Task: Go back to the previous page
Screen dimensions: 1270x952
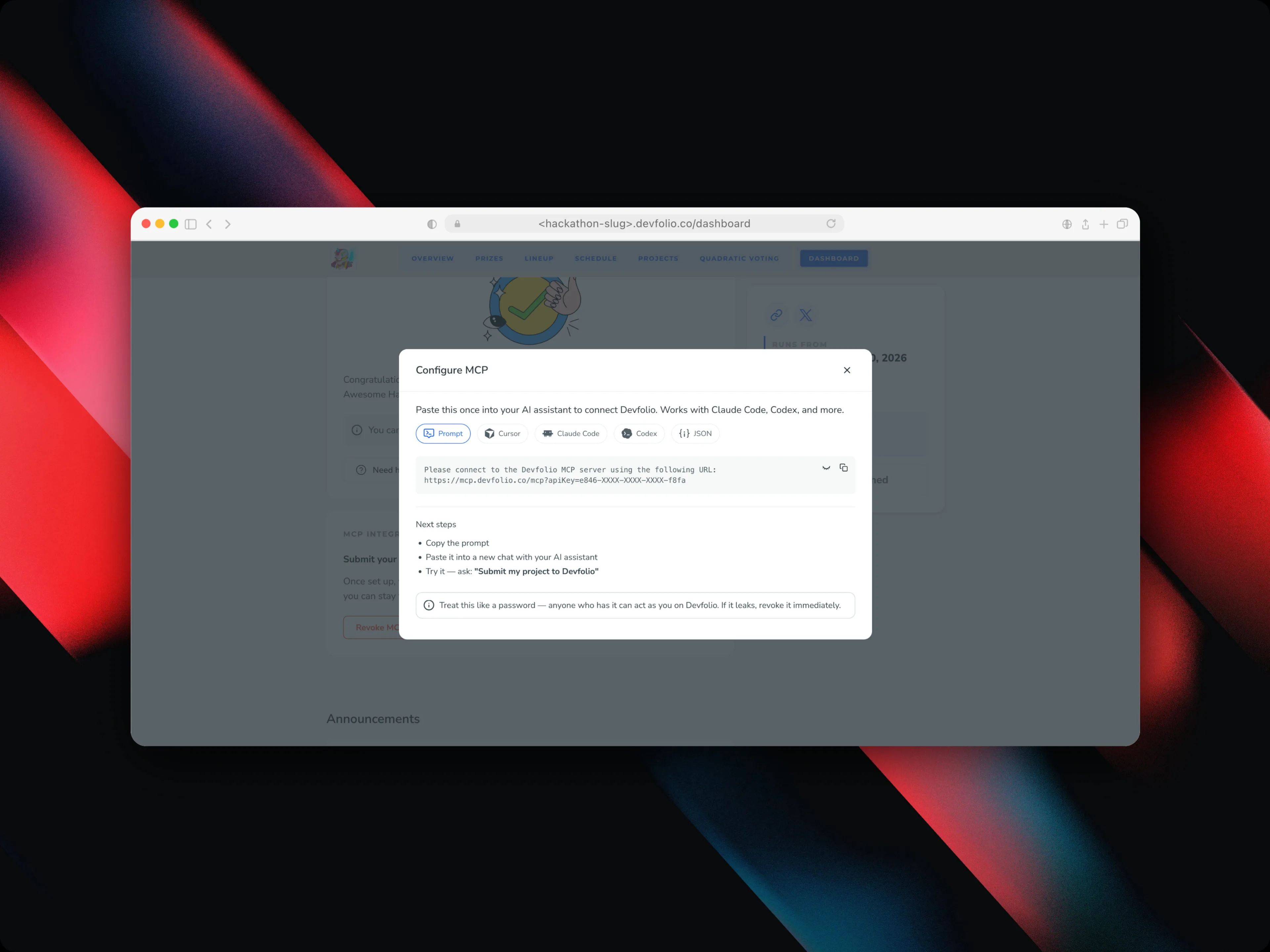Action: (x=210, y=224)
